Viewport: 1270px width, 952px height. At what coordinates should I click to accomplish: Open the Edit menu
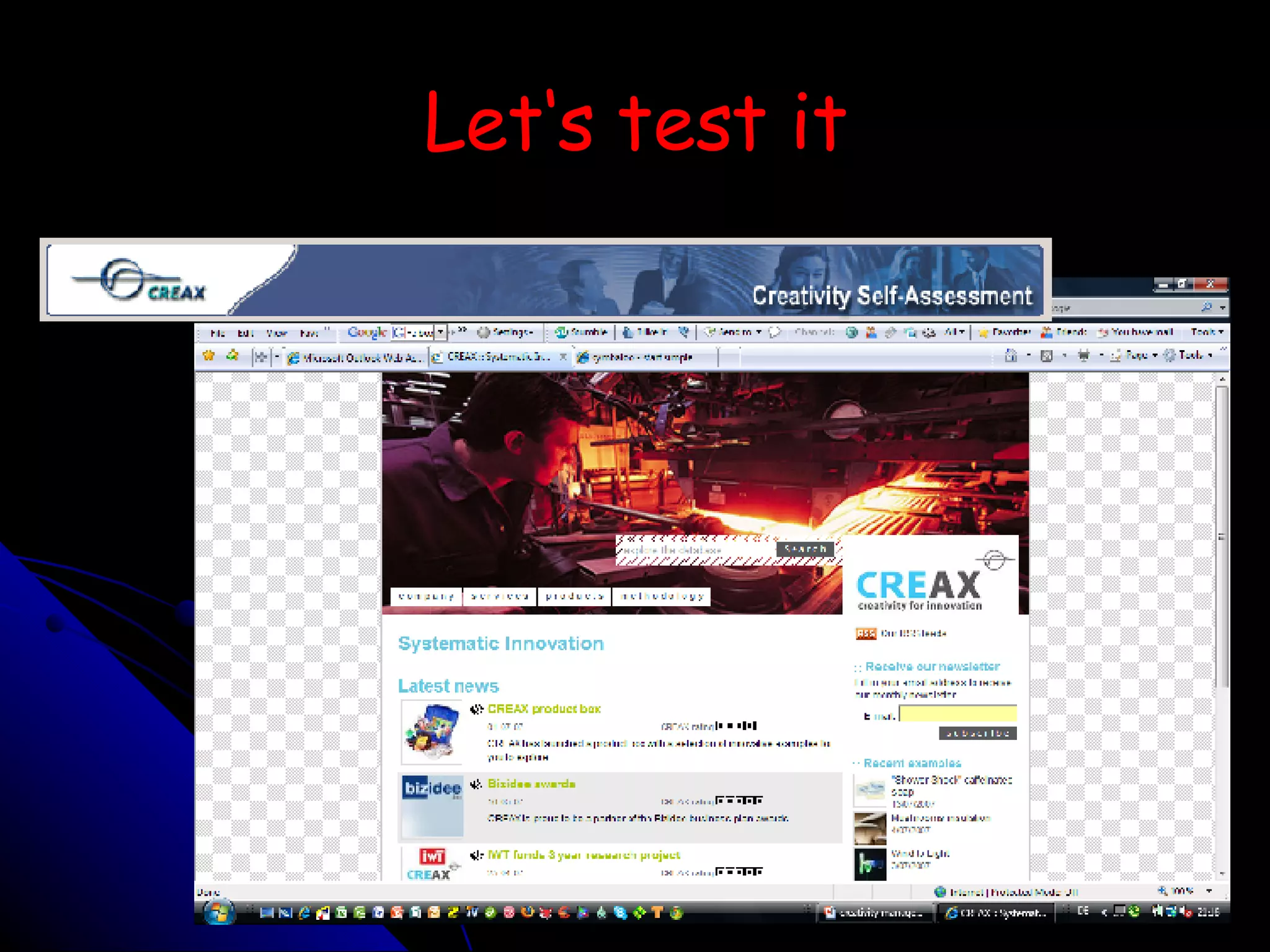click(x=245, y=333)
